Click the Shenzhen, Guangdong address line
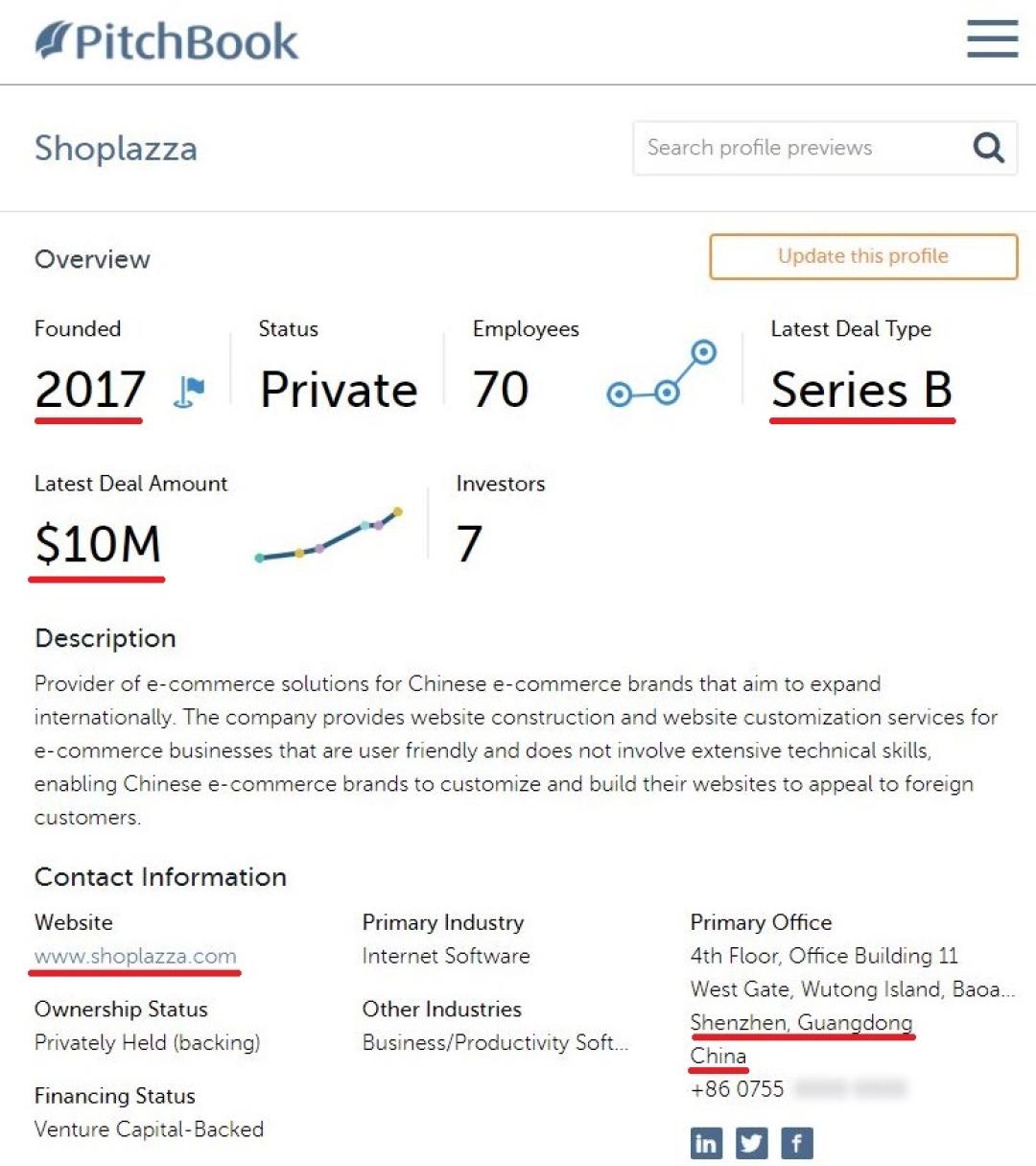 [801, 1023]
